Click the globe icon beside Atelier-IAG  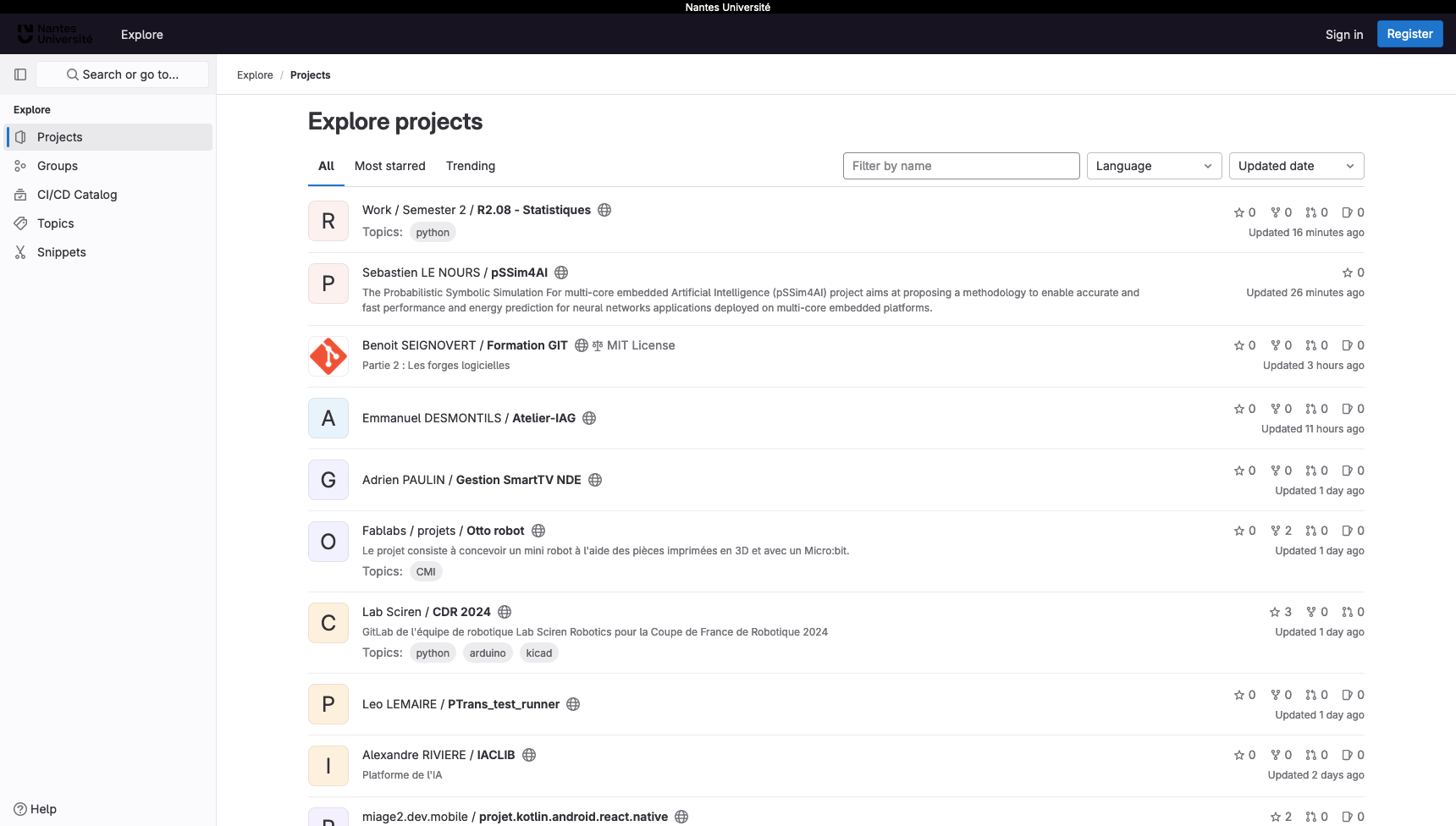589,418
